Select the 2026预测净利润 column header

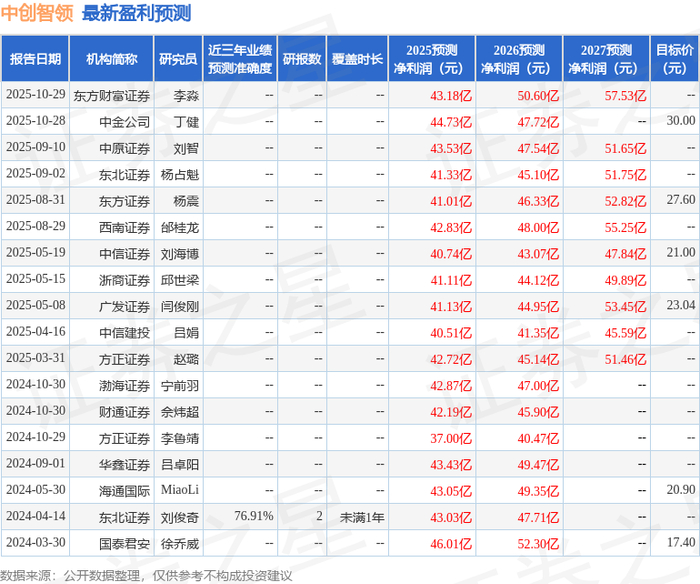[519, 59]
